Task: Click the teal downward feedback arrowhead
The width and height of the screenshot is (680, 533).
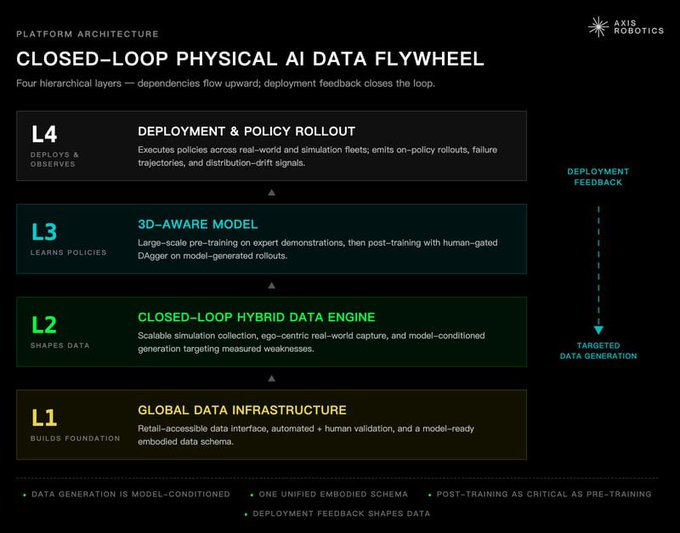Action: click(x=598, y=330)
